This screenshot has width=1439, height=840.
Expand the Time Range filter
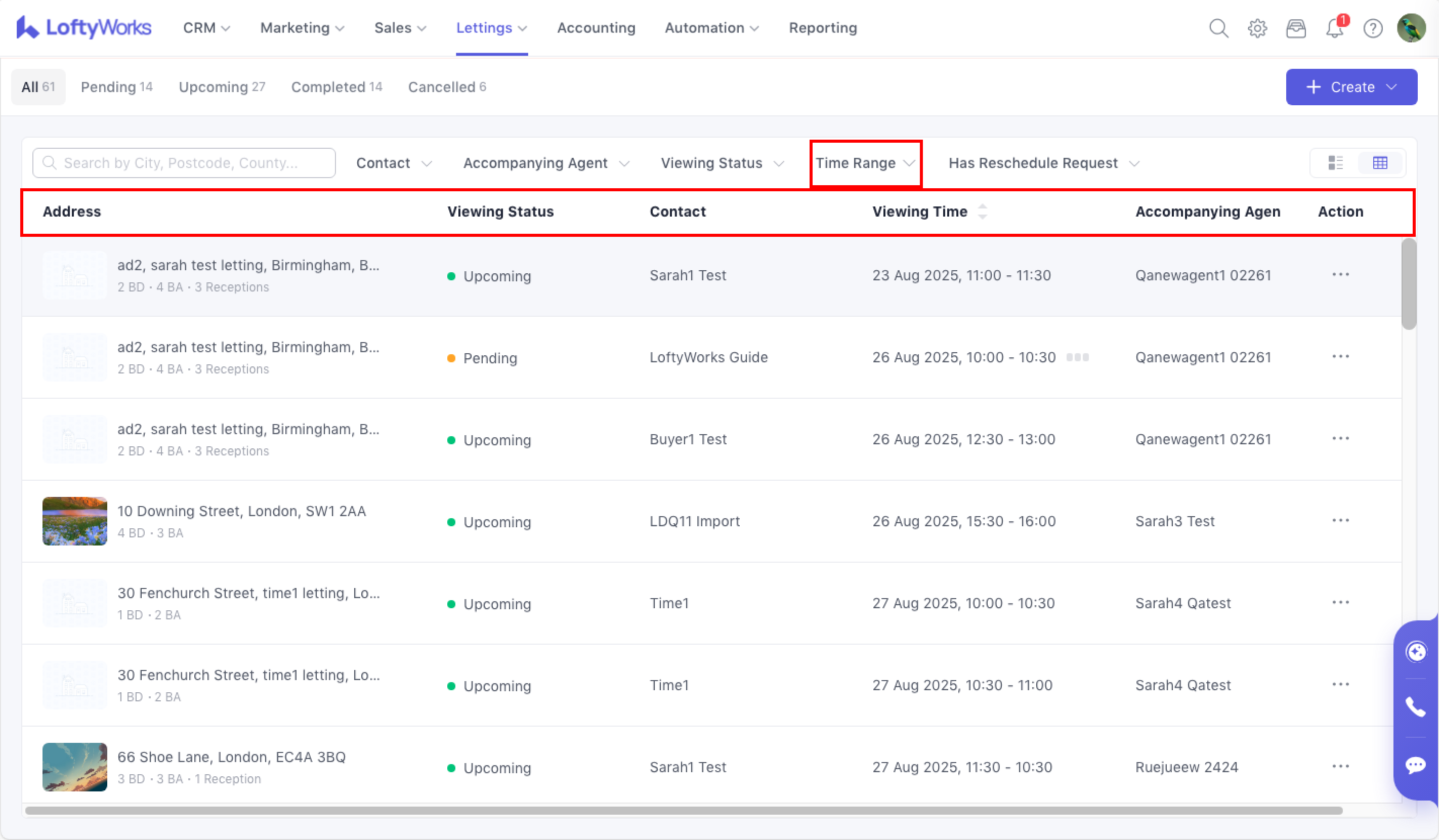tap(865, 163)
